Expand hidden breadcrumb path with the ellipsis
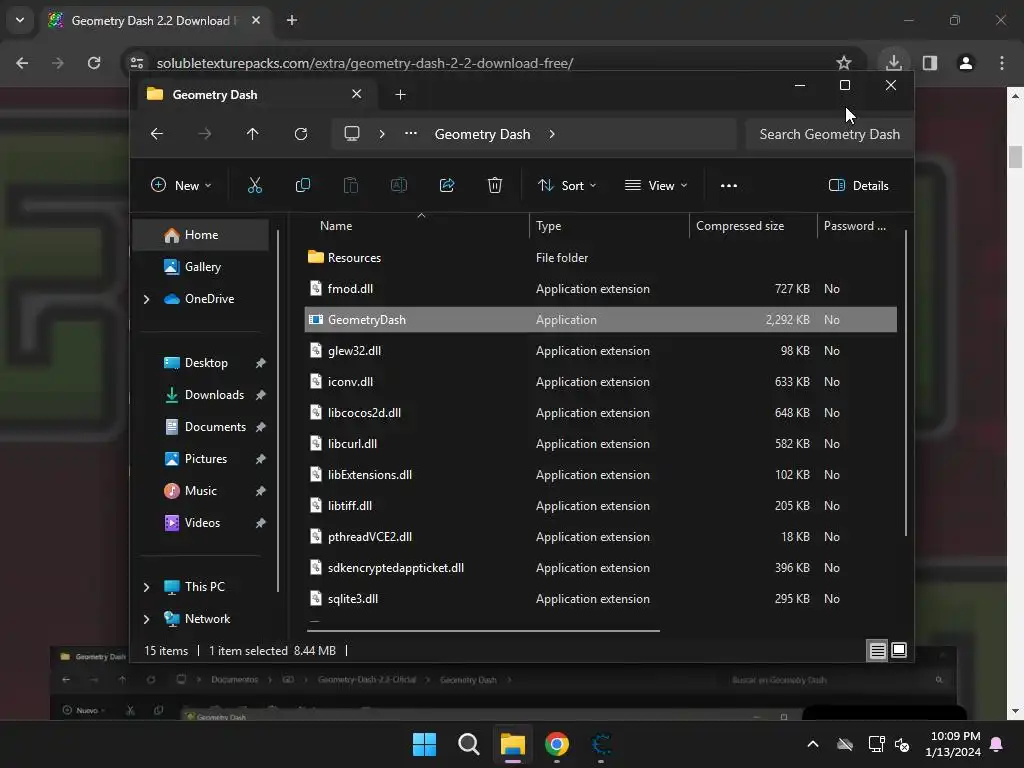 411,134
